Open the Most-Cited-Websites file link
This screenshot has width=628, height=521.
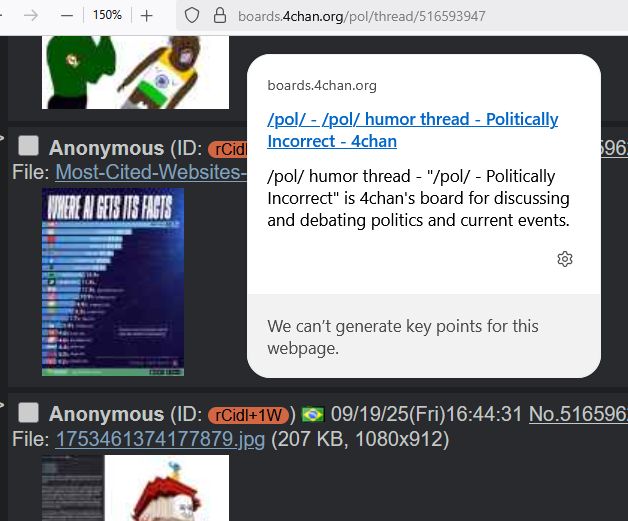pos(151,172)
